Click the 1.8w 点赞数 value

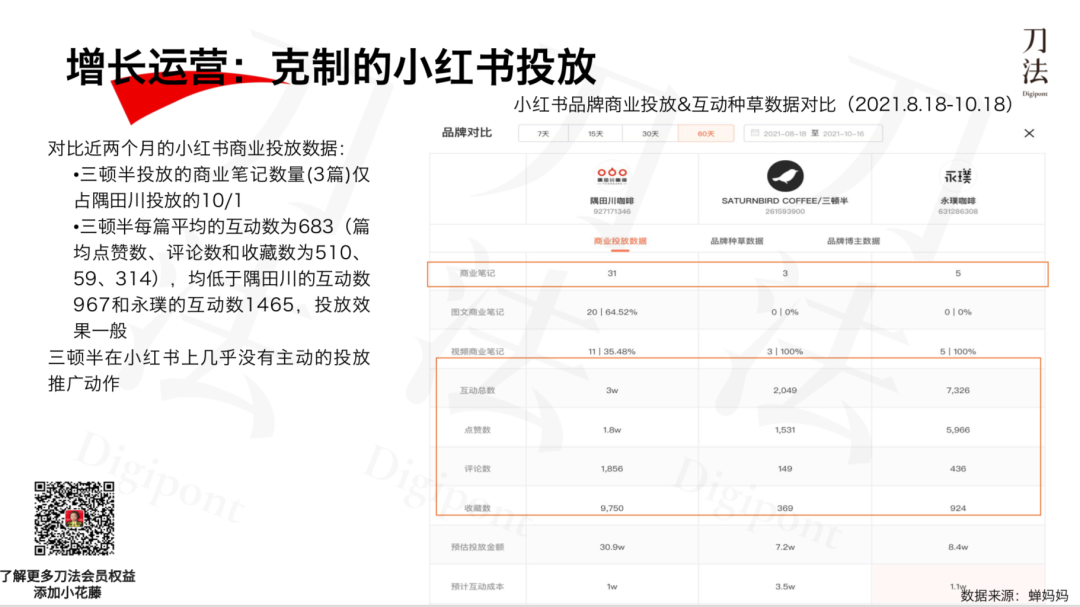click(x=612, y=430)
